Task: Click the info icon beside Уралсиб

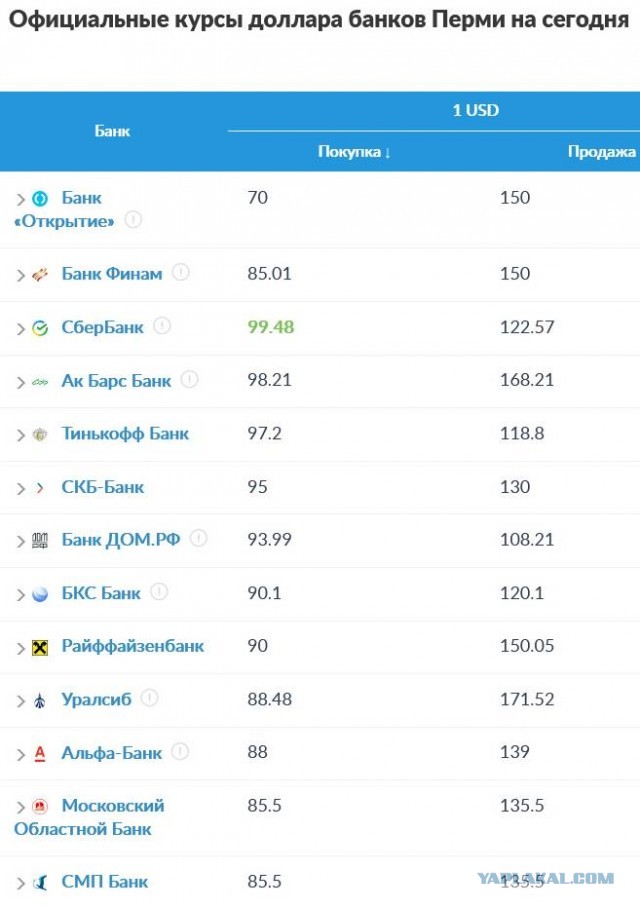Action: click(x=149, y=698)
